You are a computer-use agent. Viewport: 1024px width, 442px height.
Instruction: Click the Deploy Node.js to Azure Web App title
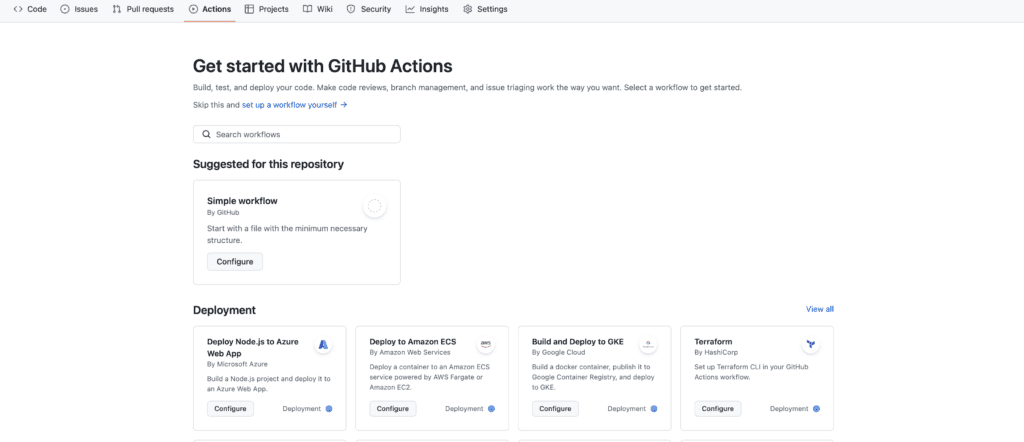click(x=255, y=347)
